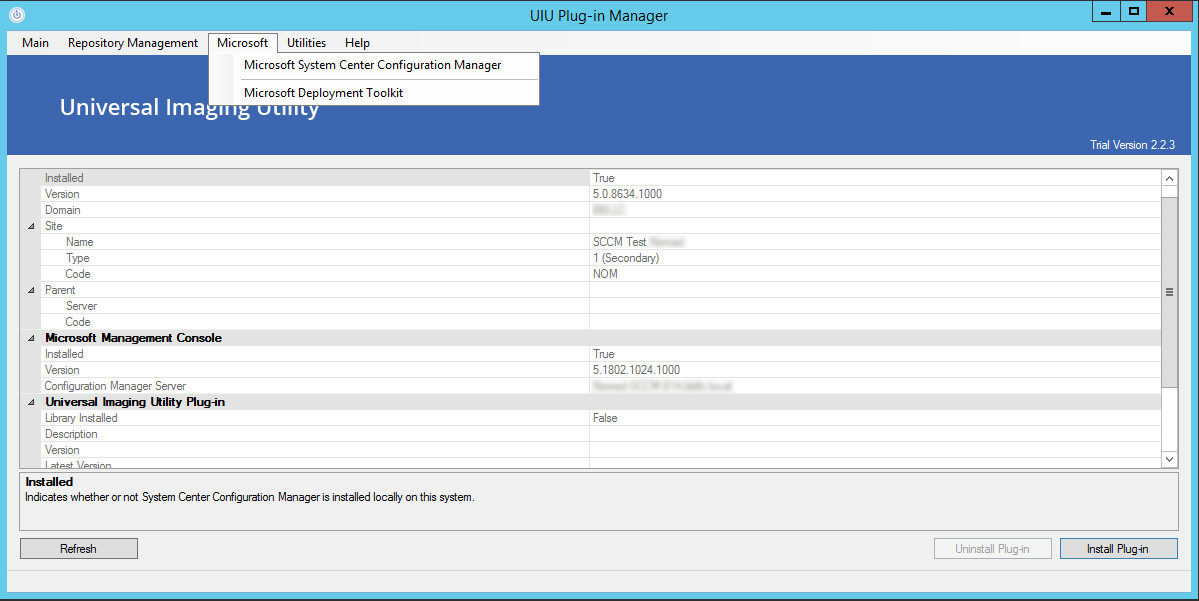1199x601 pixels.
Task: Click the Refresh button
Action: [x=79, y=548]
